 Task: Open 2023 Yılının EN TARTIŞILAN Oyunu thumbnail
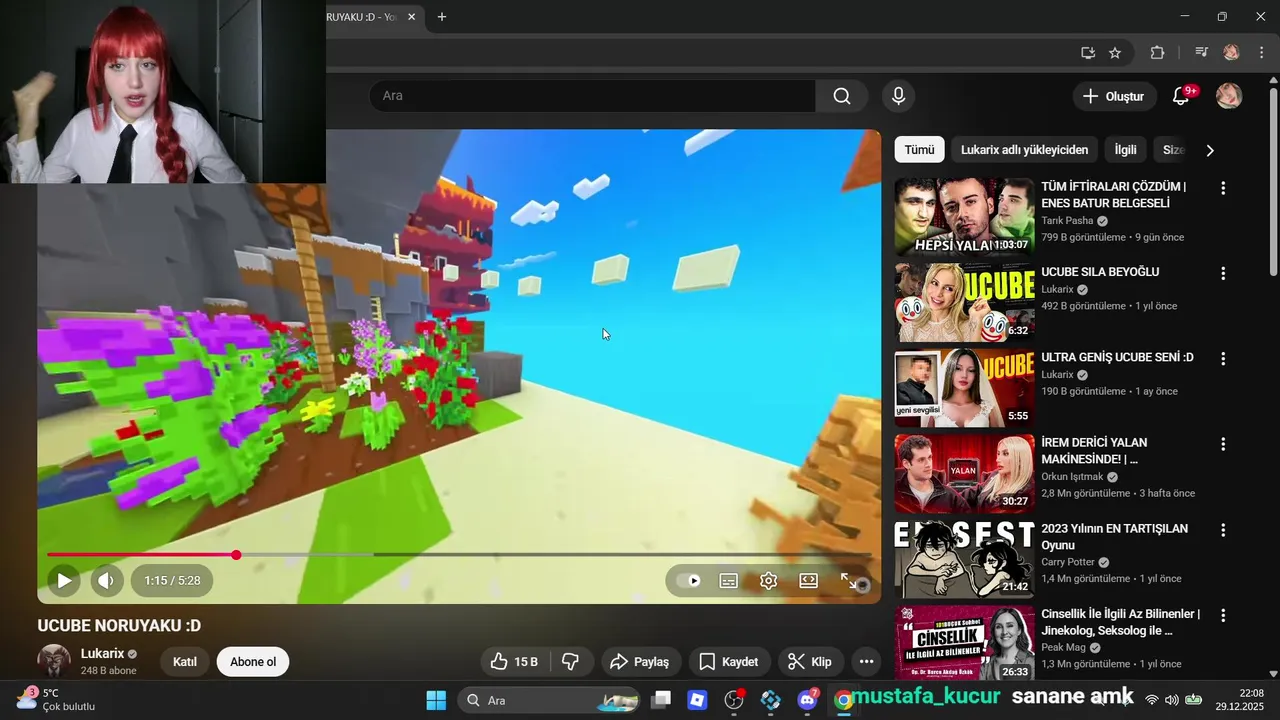(964, 558)
